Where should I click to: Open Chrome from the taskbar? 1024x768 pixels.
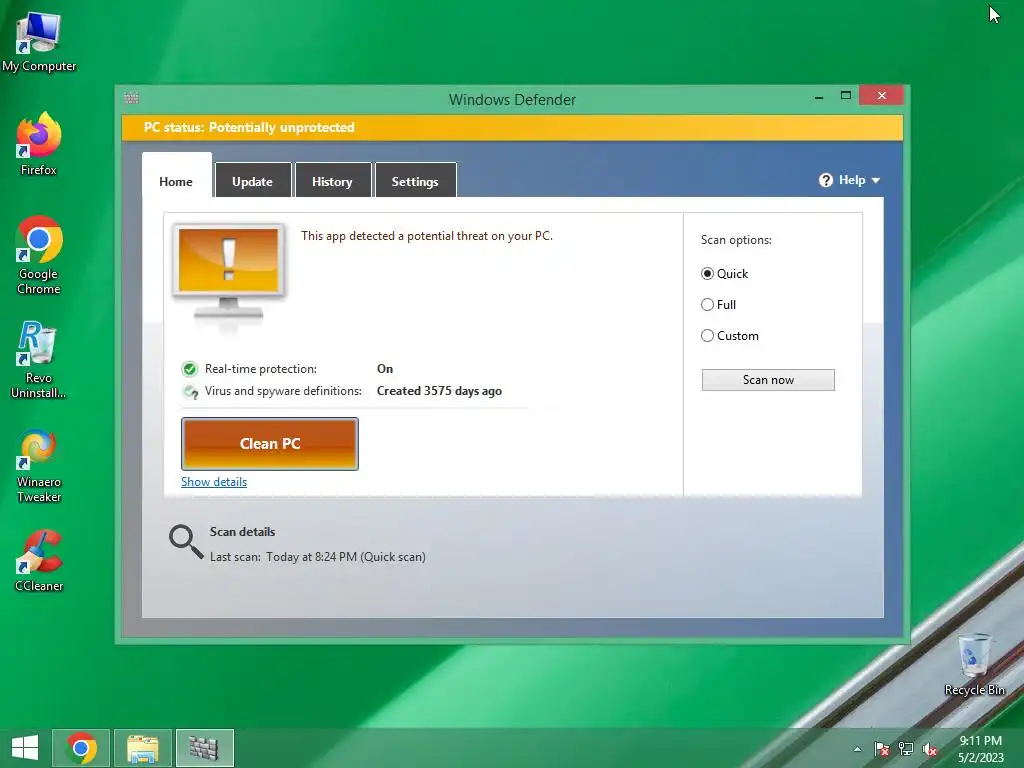(80, 748)
